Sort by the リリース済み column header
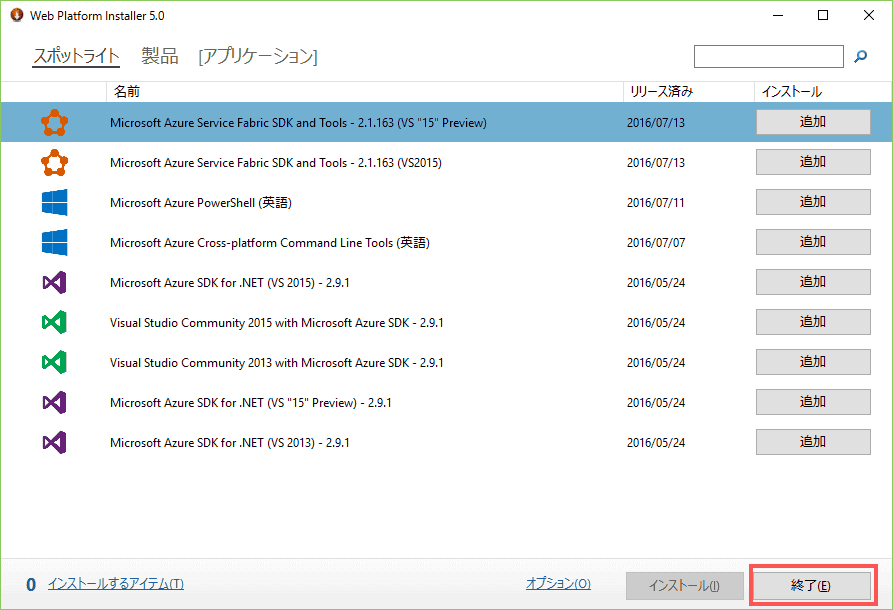 (x=689, y=92)
